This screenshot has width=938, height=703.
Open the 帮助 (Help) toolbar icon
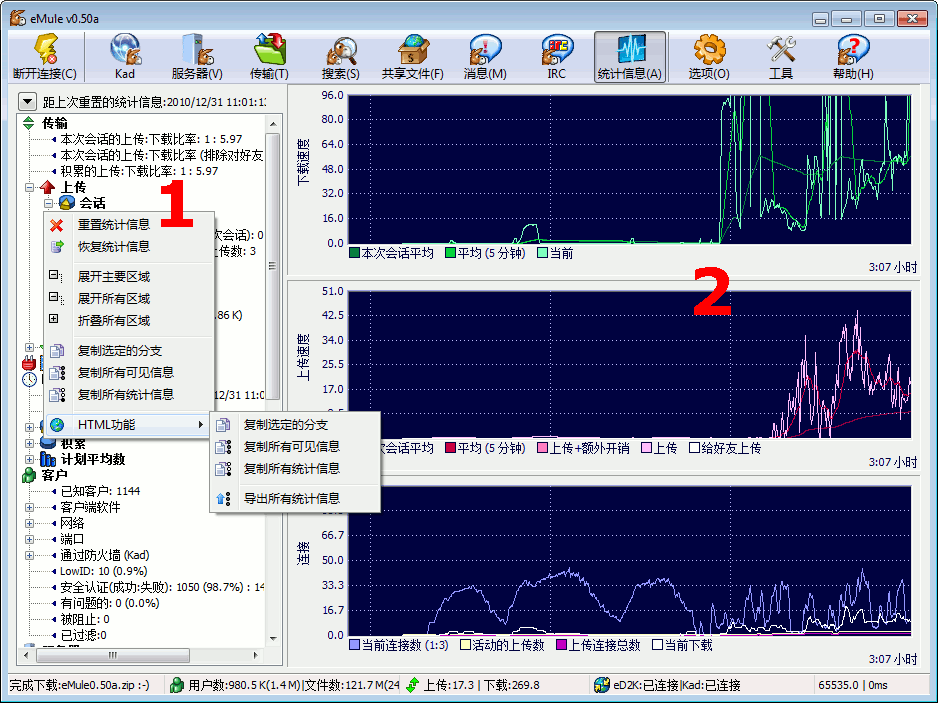853,56
